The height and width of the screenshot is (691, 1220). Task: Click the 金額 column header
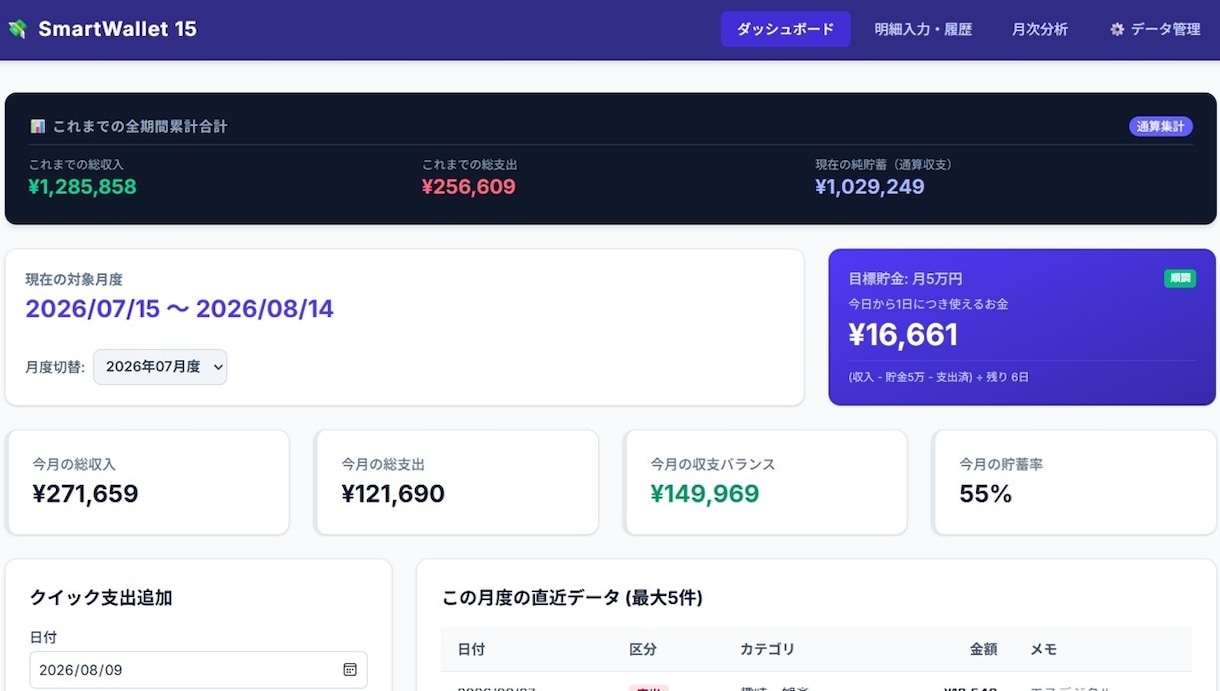click(984, 649)
